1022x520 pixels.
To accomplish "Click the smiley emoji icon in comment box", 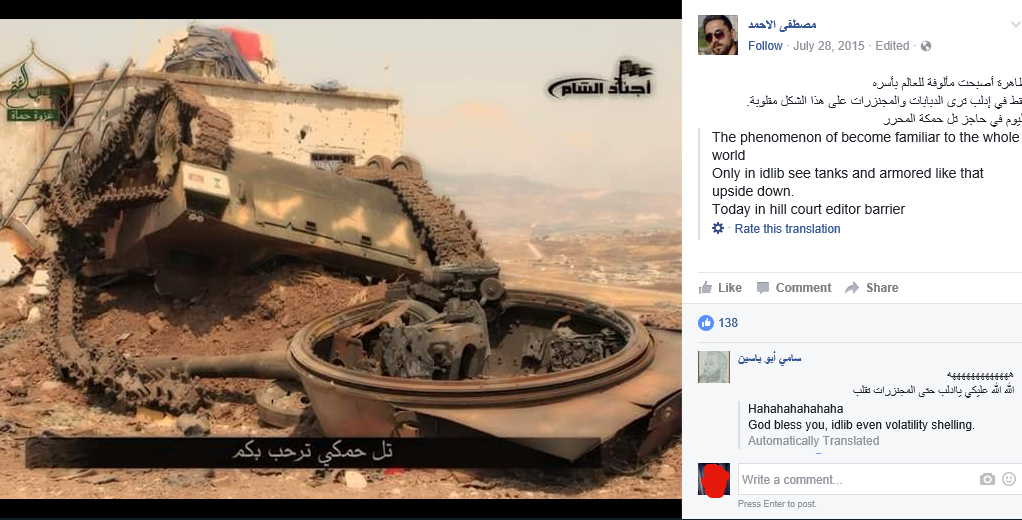I will click(x=1009, y=479).
